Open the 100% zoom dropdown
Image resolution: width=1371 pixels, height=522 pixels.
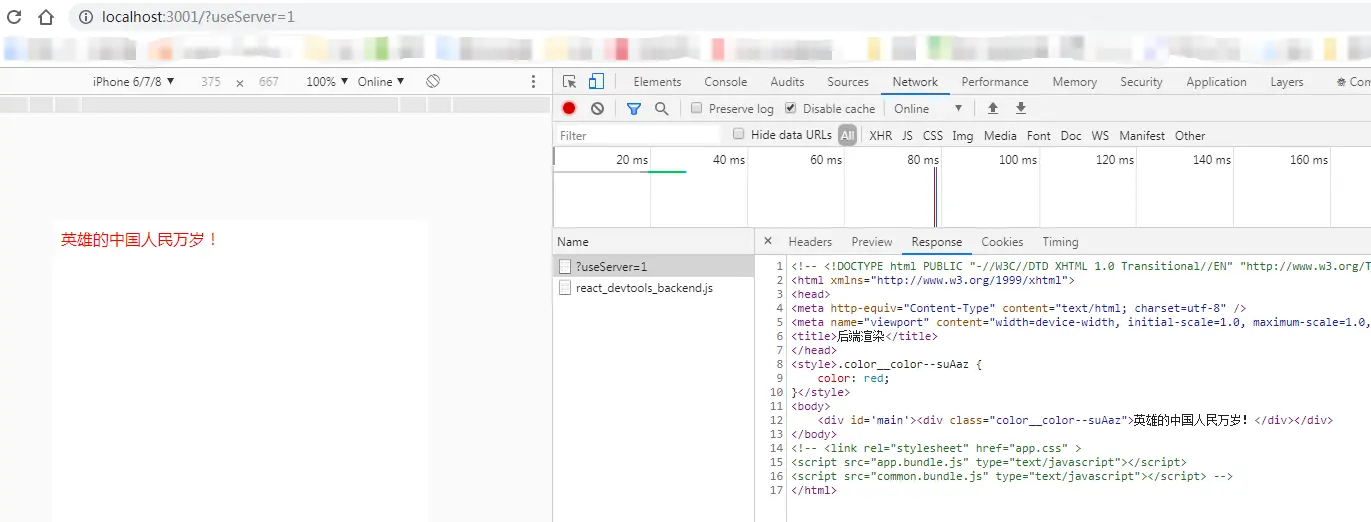click(x=327, y=81)
